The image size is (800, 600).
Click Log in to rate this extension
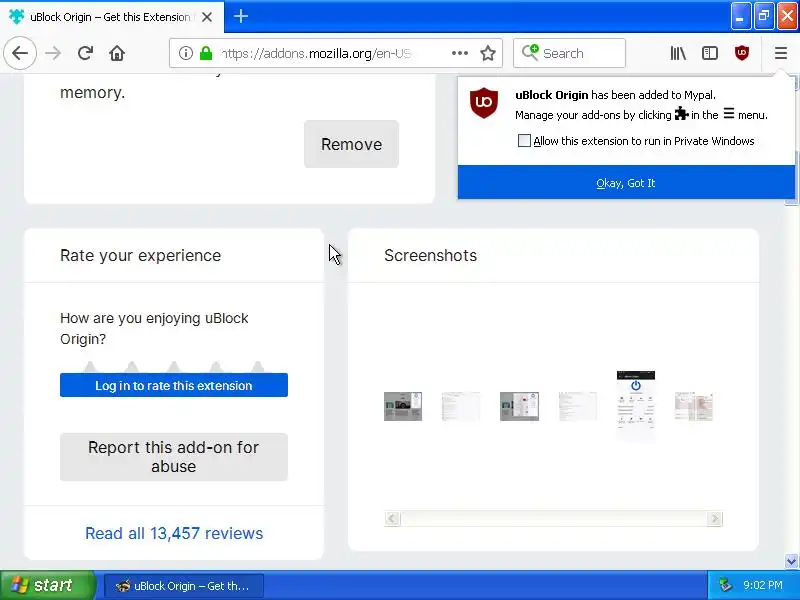(x=173, y=385)
